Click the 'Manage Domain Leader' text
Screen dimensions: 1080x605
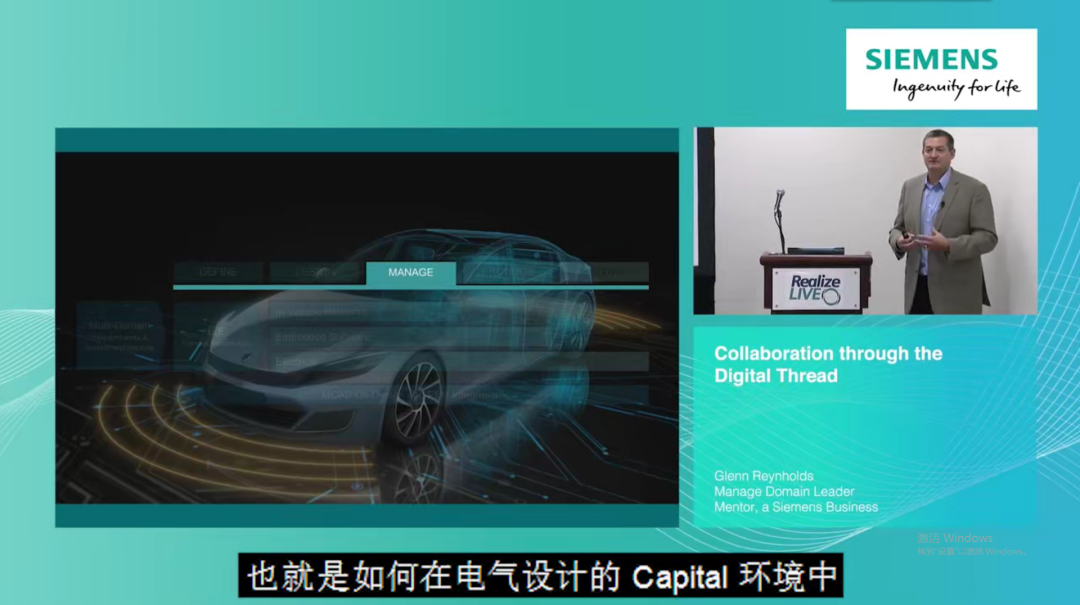tap(784, 491)
